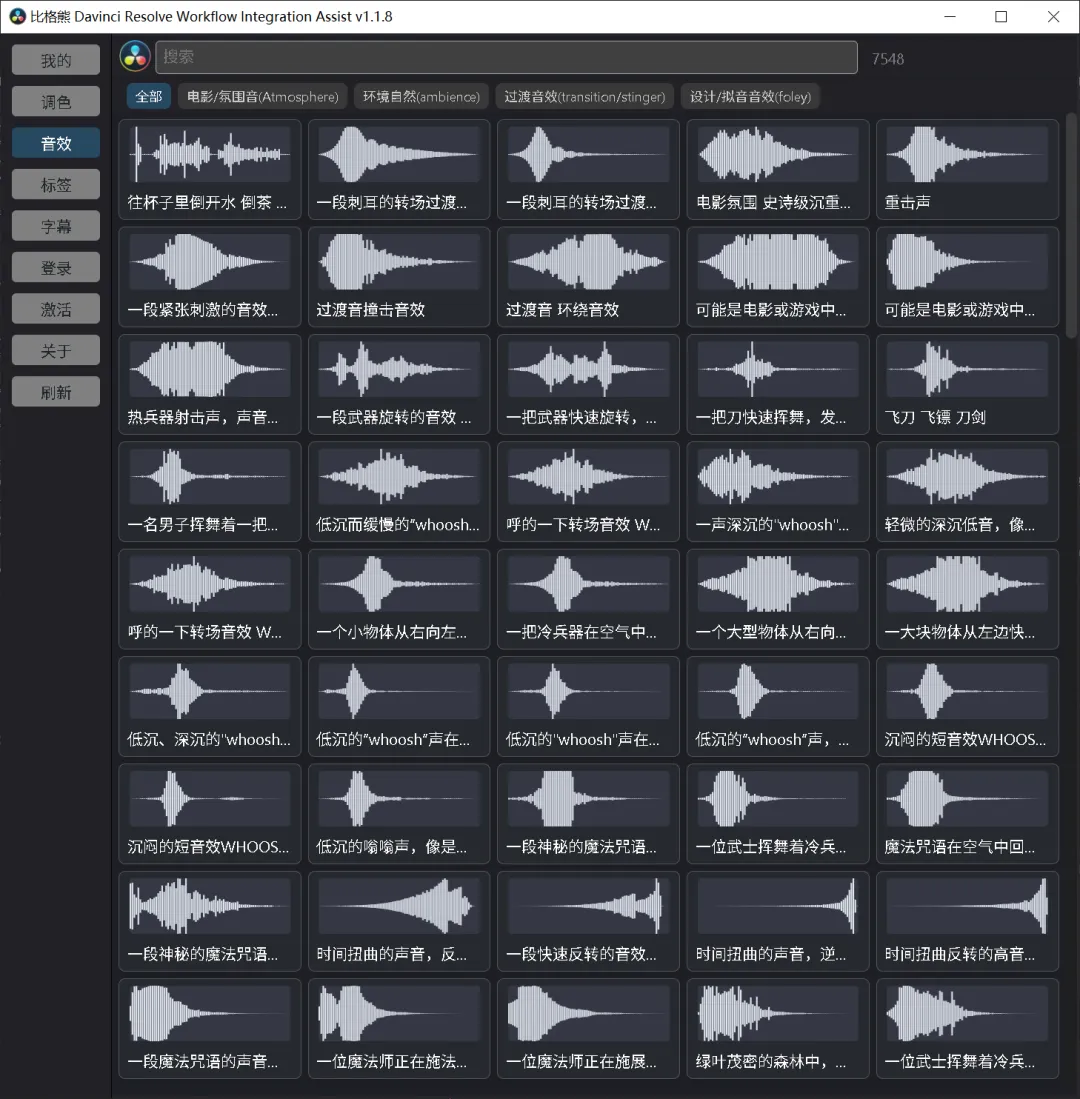Select the 一声深沉的"whoosh" sound card
1080x1099 pixels.
click(x=778, y=491)
